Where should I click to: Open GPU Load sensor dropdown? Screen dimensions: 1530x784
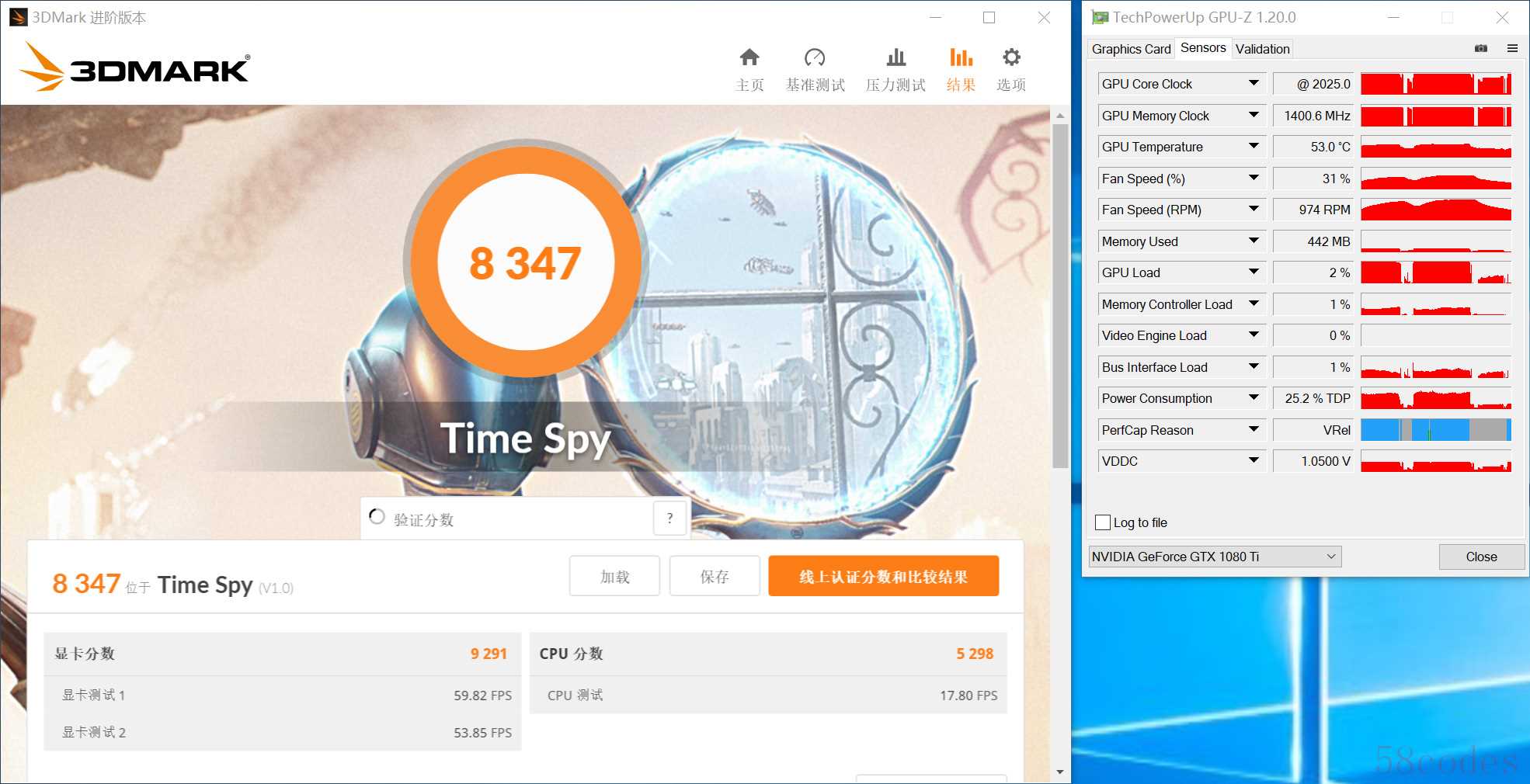1254,272
